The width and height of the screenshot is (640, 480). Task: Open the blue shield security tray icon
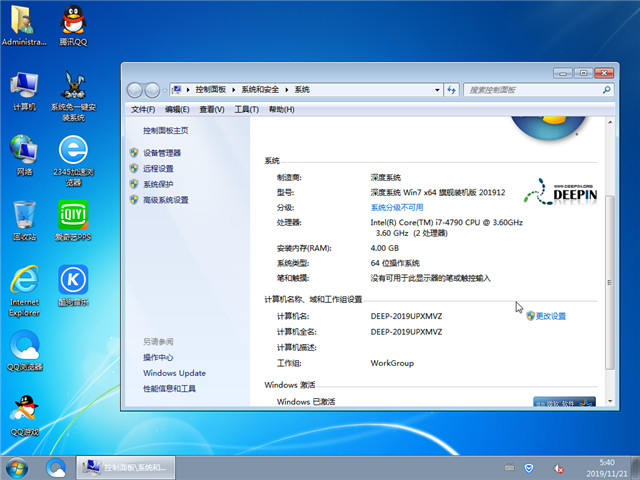(529, 468)
